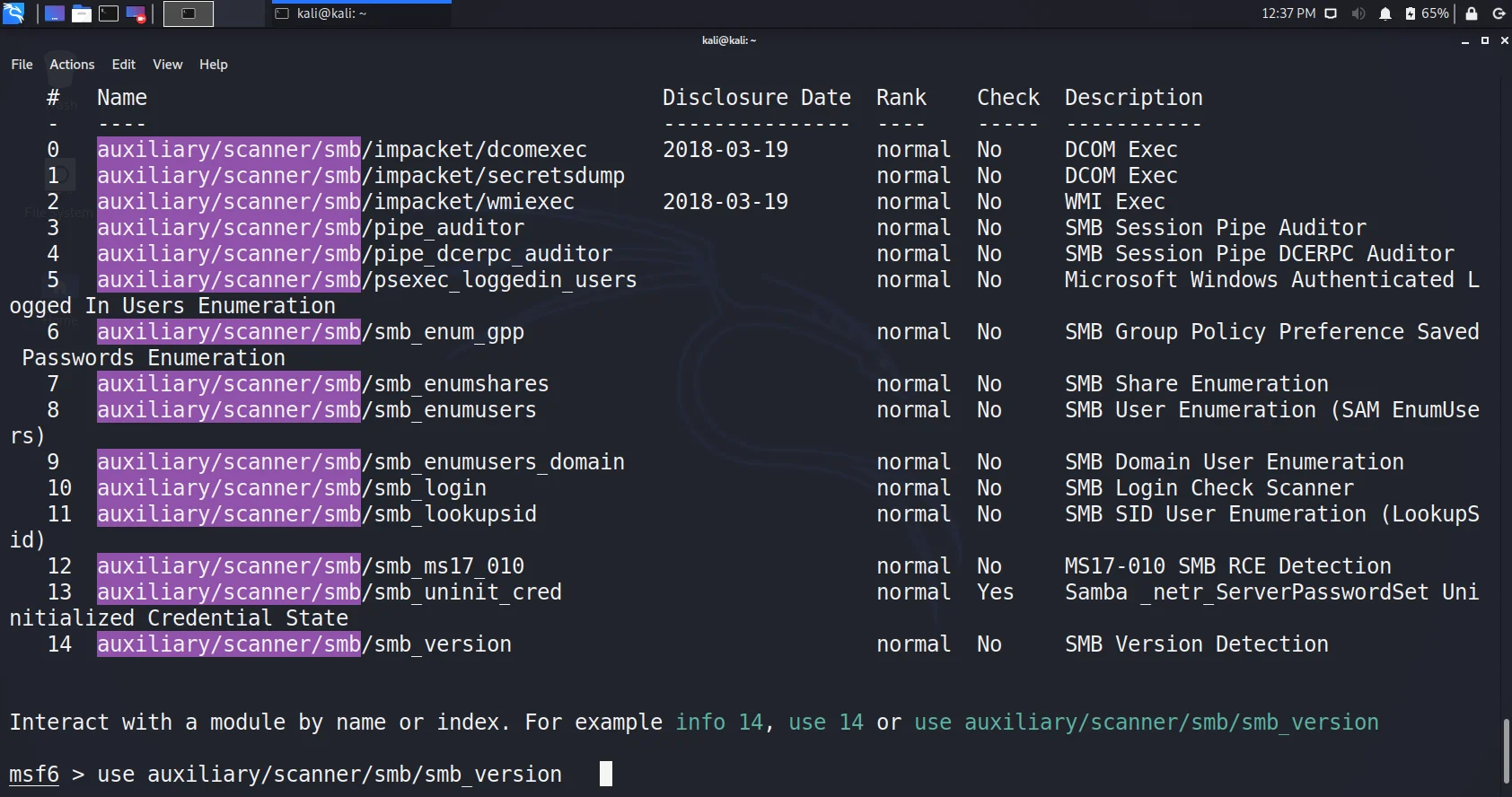Open the screen recorder launcher icon
Image resolution: width=1512 pixels, height=797 pixels.
(x=136, y=13)
